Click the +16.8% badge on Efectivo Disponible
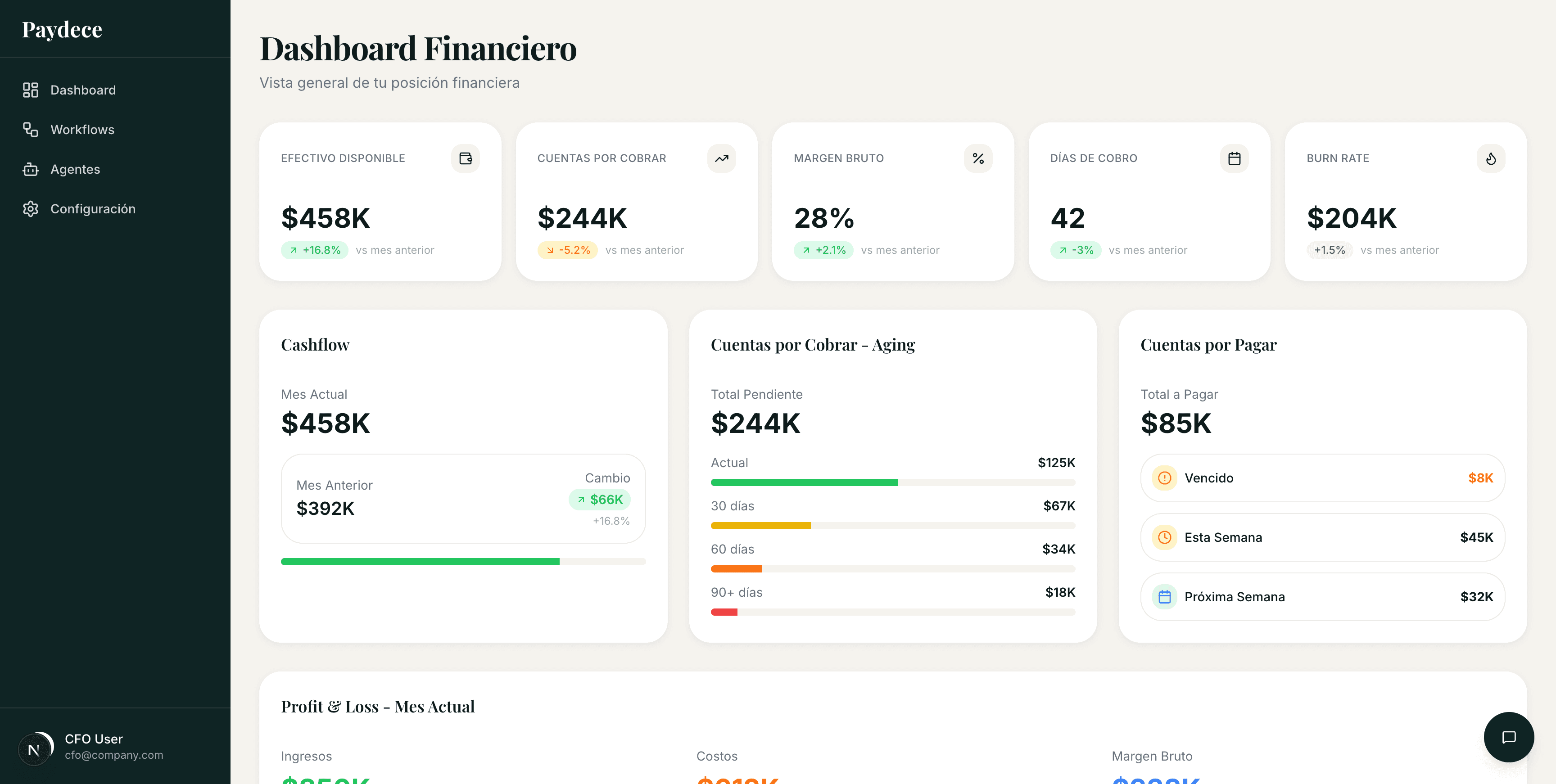The image size is (1556, 784). point(315,249)
